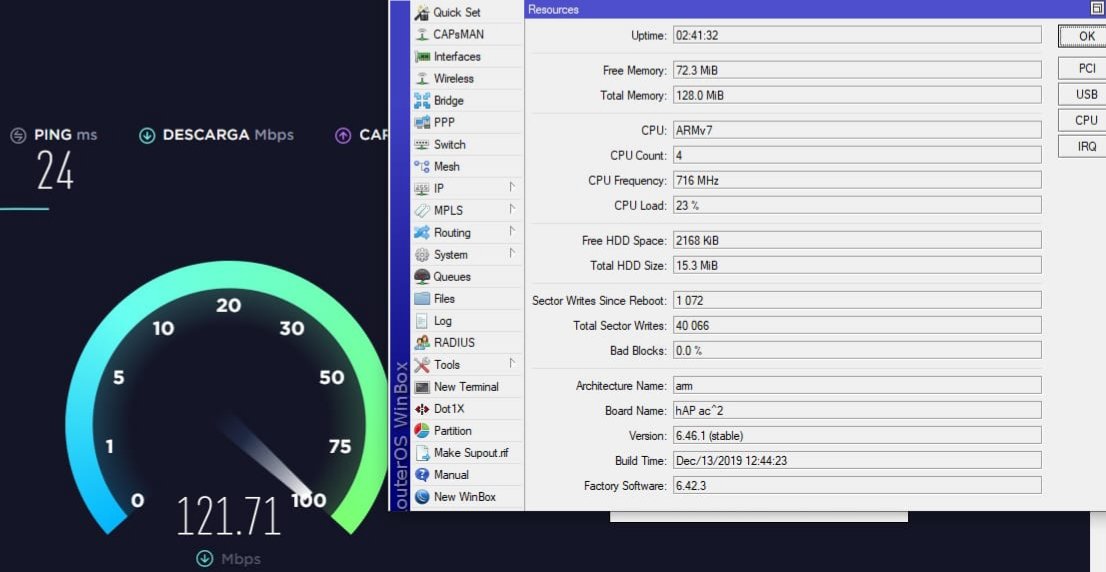The image size is (1106, 572).
Task: Click the Architecture Name field arm
Action: [x=857, y=385]
